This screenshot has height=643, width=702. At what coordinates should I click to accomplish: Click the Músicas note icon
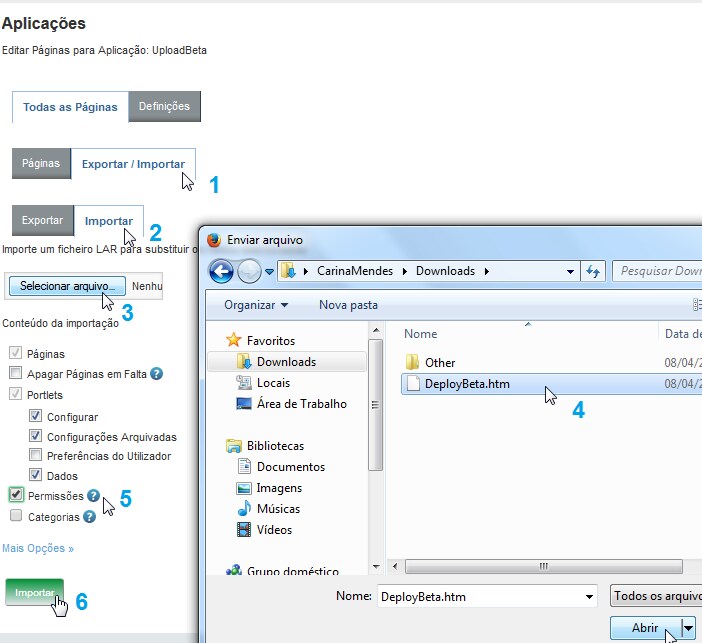tap(244, 508)
